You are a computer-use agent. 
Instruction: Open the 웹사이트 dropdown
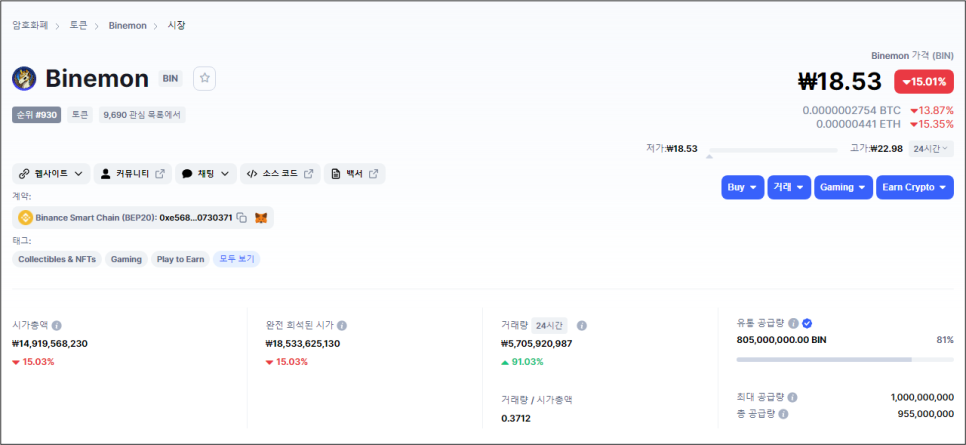[52, 173]
